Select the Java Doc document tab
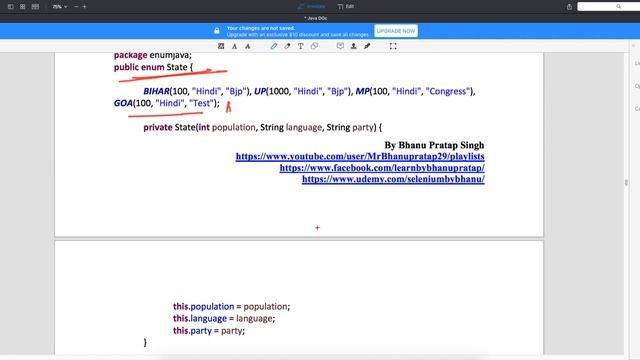Viewport: 640px width, 360px height. [x=316, y=18]
